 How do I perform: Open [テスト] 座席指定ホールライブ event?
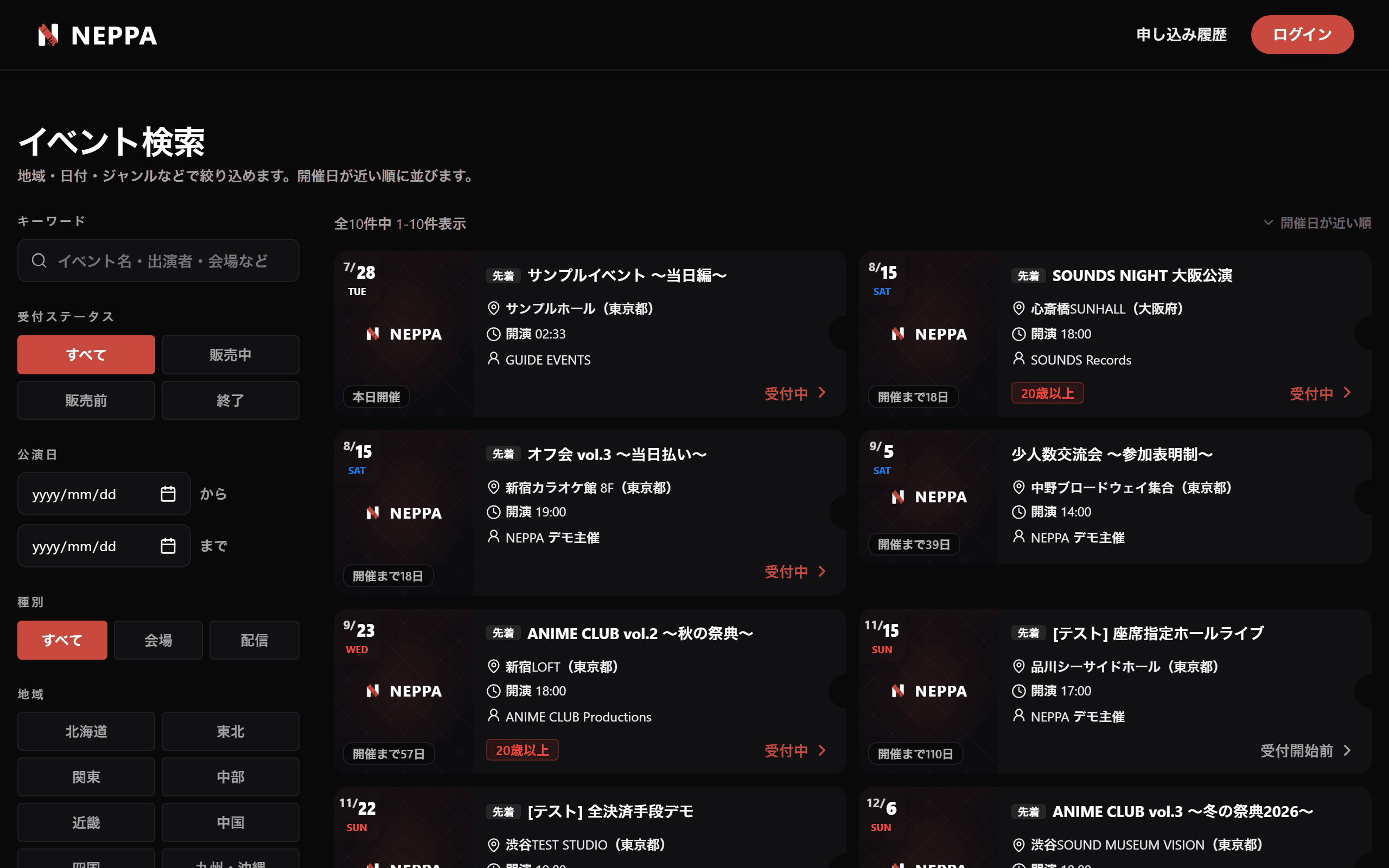click(x=1158, y=633)
